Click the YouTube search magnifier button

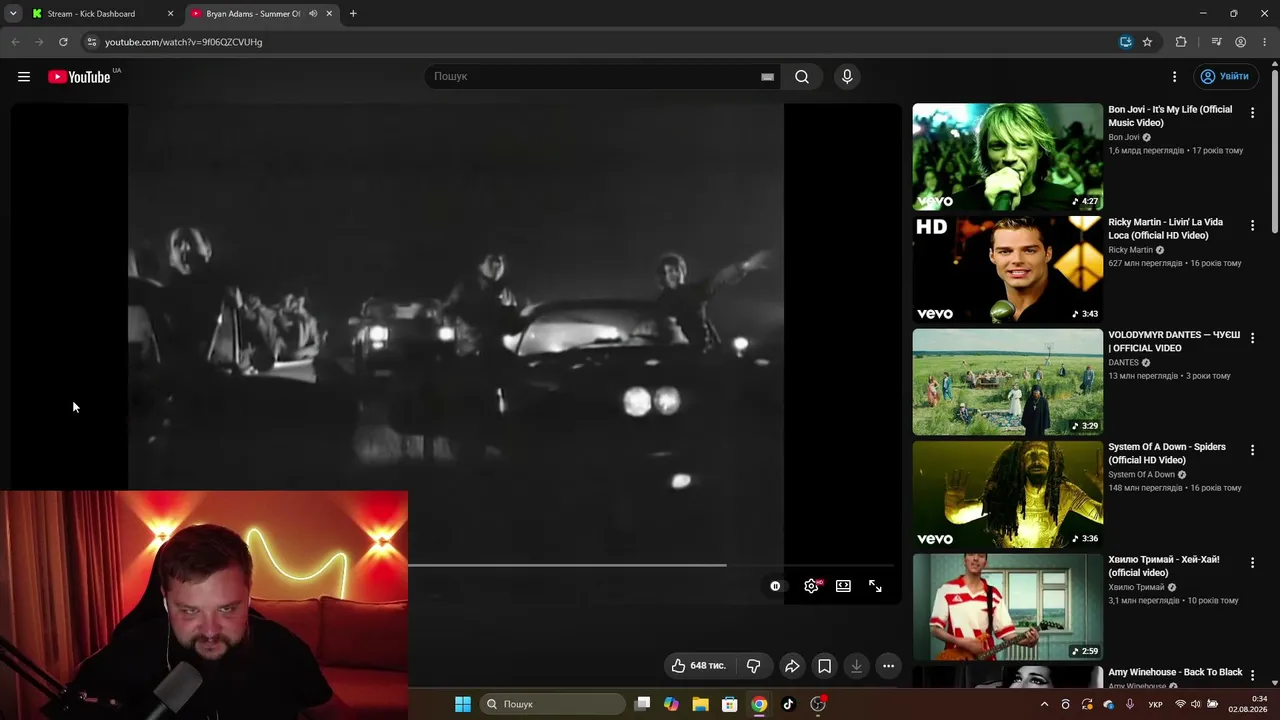point(802,77)
